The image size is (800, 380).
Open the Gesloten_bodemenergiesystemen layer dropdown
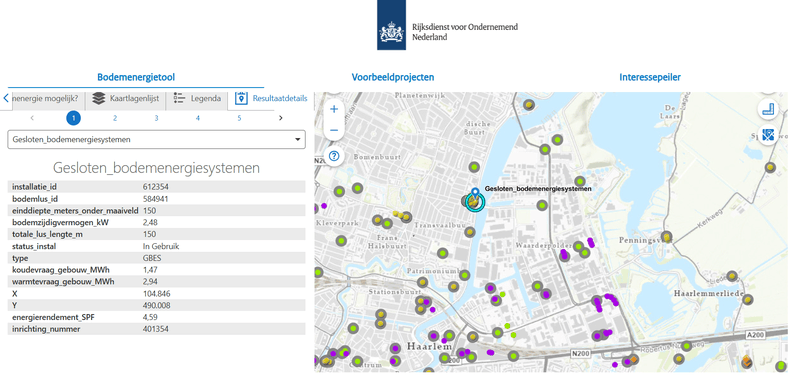tap(156, 139)
